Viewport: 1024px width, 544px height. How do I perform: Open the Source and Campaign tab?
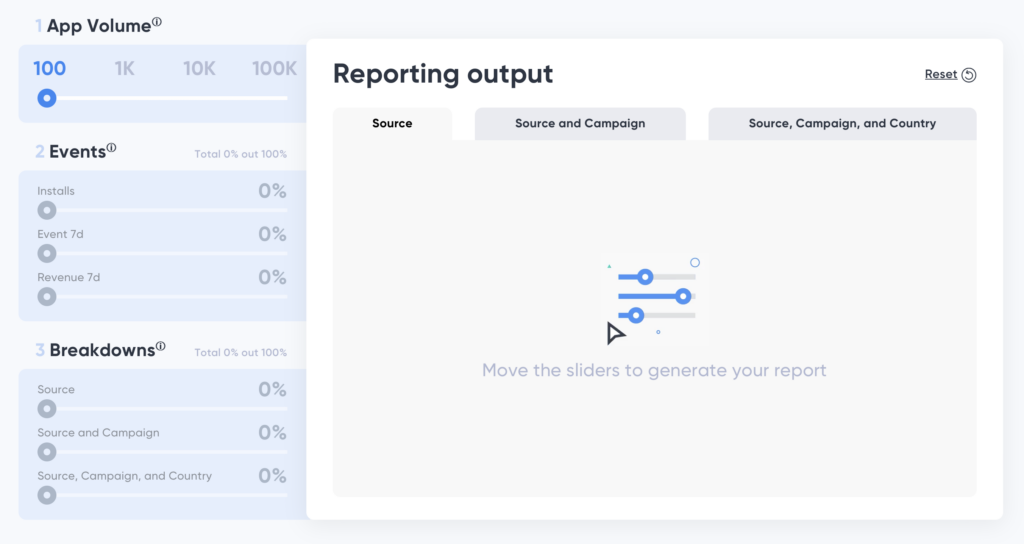(x=580, y=124)
